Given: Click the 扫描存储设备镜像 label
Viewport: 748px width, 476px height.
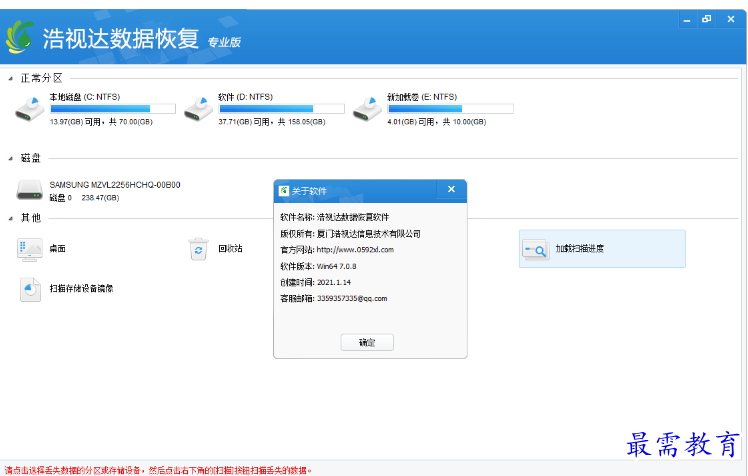Looking at the screenshot, I should tap(81, 289).
